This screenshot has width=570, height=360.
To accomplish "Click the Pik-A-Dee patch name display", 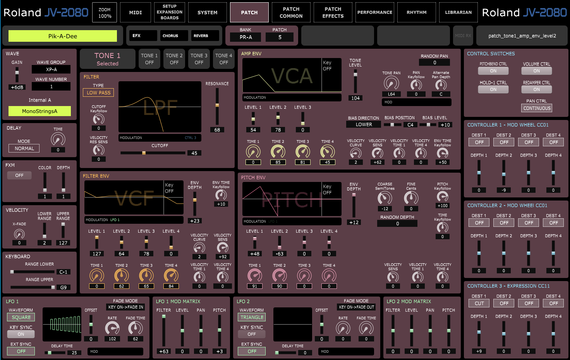I will [63, 36].
